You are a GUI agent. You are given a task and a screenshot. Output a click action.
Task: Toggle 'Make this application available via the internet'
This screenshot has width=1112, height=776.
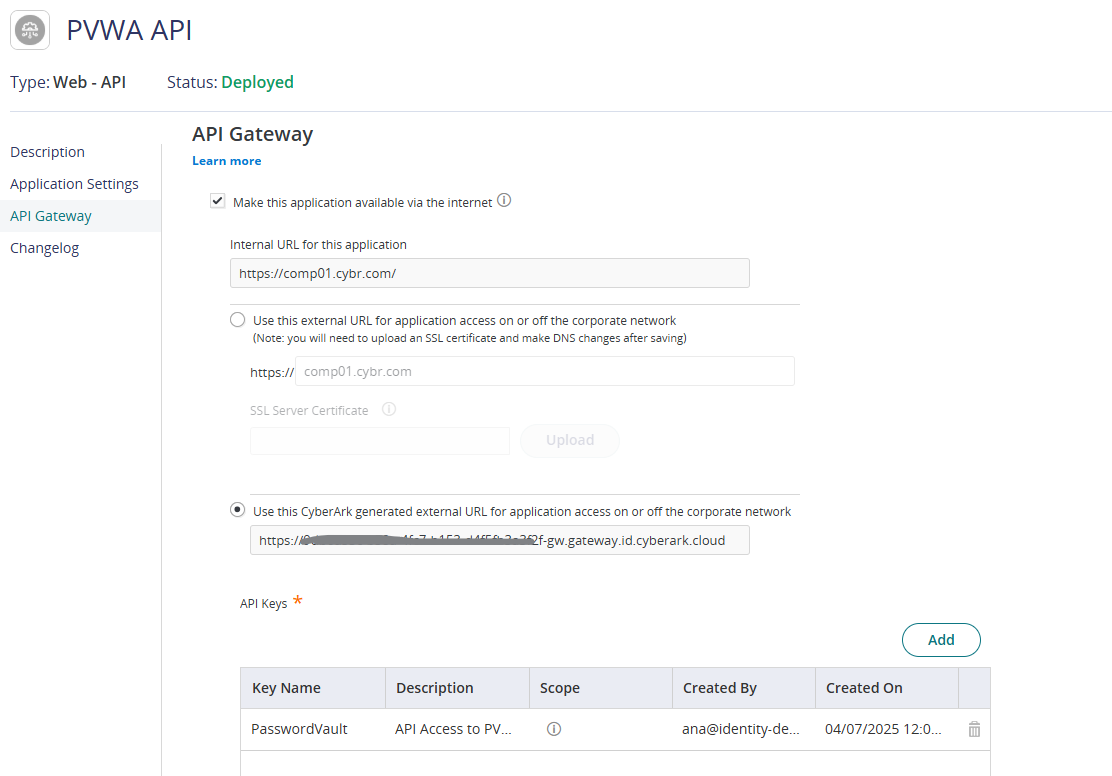[x=217, y=200]
